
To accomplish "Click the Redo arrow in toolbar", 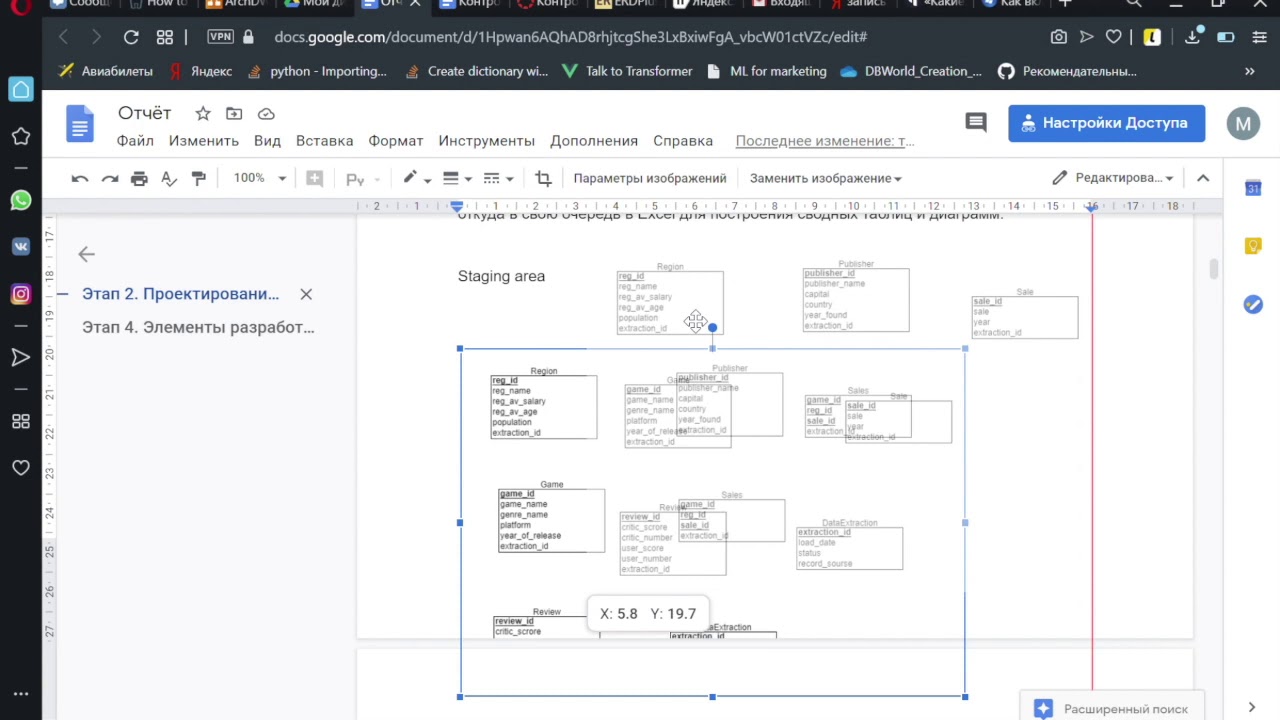I will 110,178.
